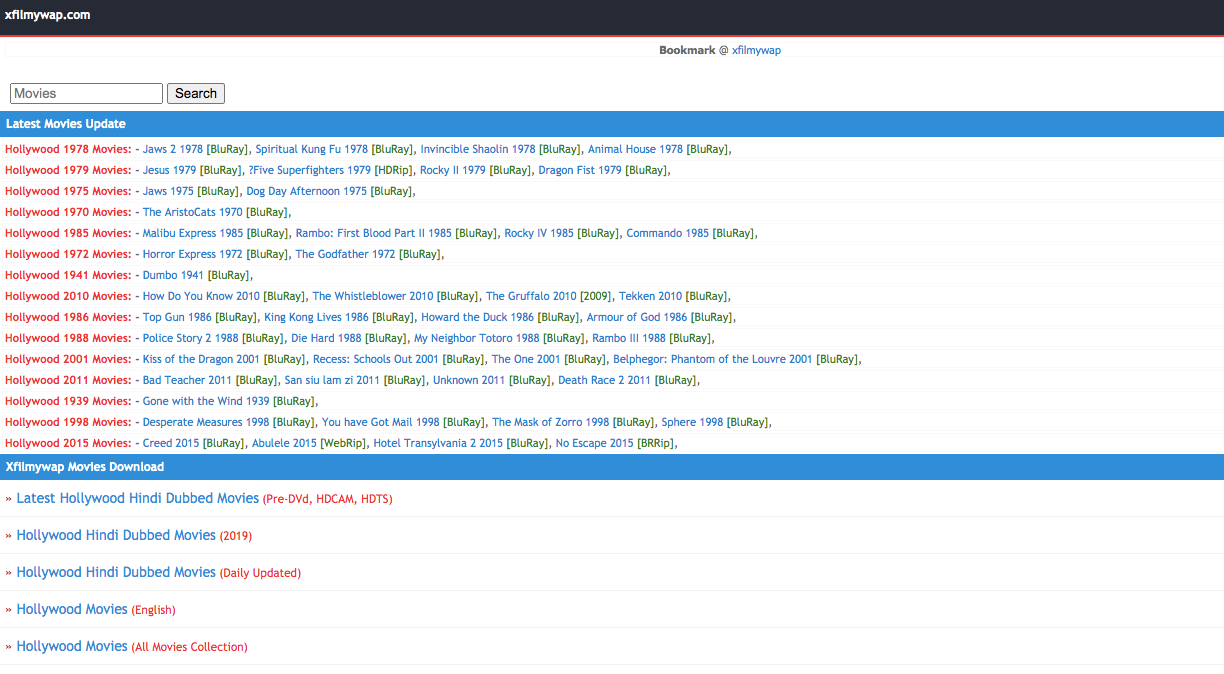1224x674 pixels.
Task: Open The Mask of Zorro 1998 link
Action: pos(551,422)
